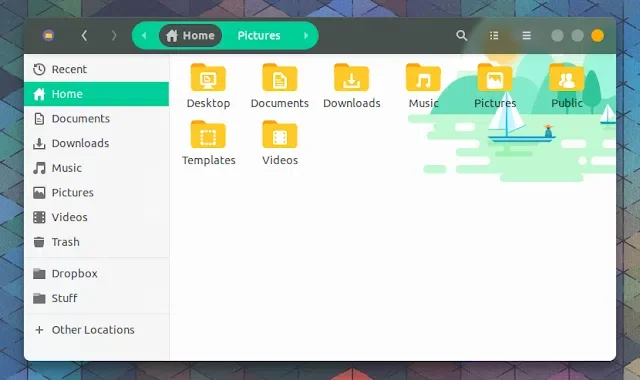Open Recent in the sidebar
Image resolution: width=640 pixels, height=380 pixels.
tap(96, 69)
